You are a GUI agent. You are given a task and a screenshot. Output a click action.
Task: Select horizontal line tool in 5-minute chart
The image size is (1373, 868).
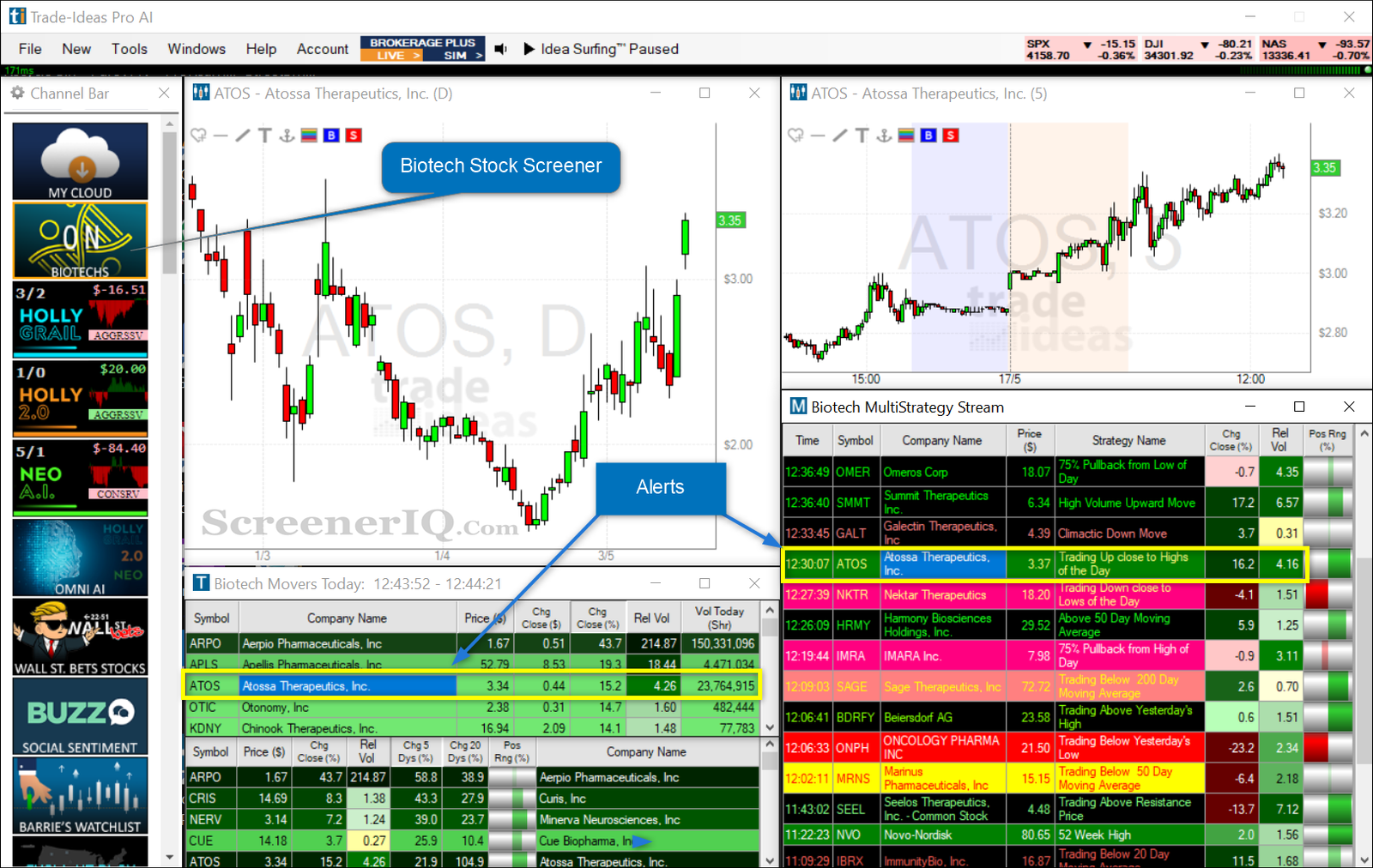[x=818, y=136]
